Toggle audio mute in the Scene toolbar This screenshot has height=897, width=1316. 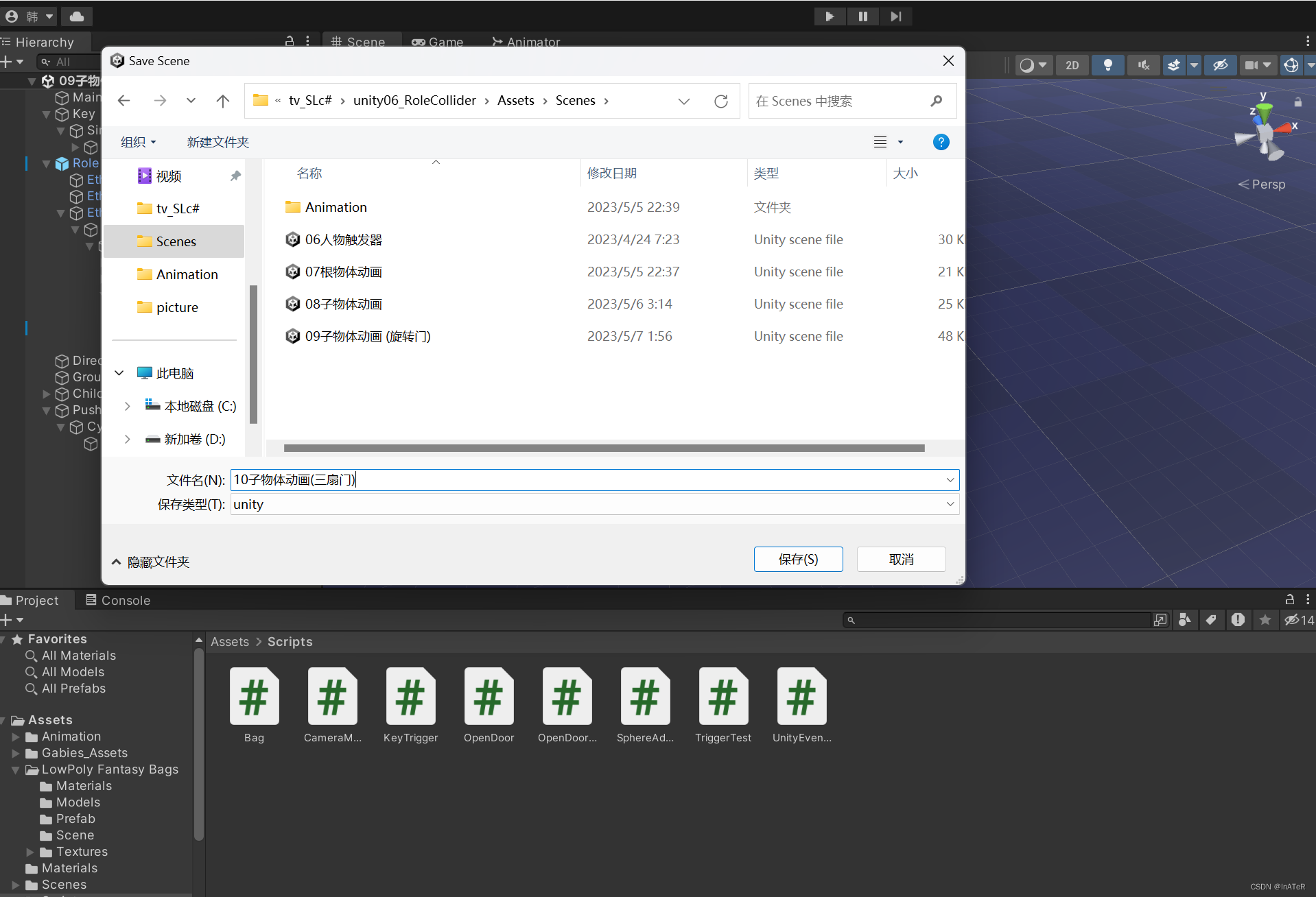pos(1143,64)
